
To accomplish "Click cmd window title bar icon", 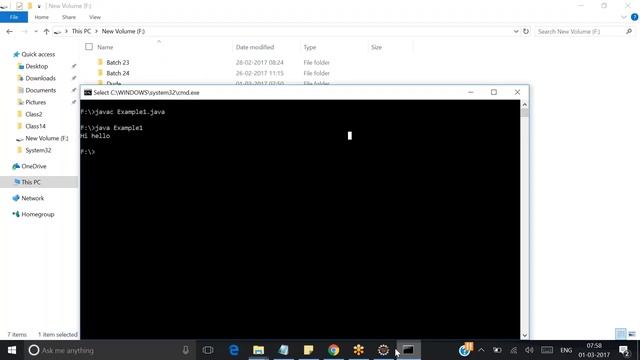I will (x=88, y=93).
